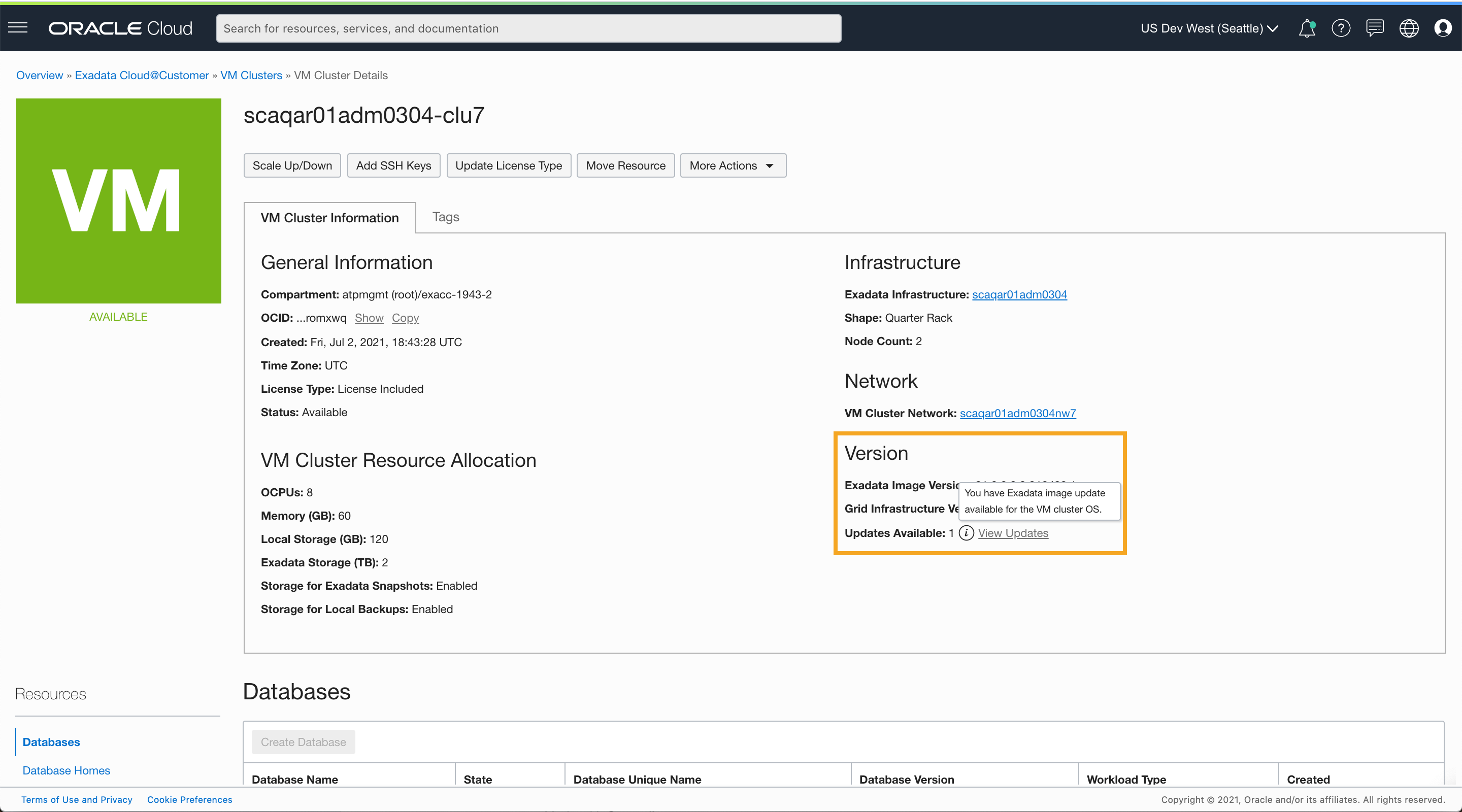Click Show to reveal the OCID
Viewport: 1462px width, 812px height.
coord(369,318)
